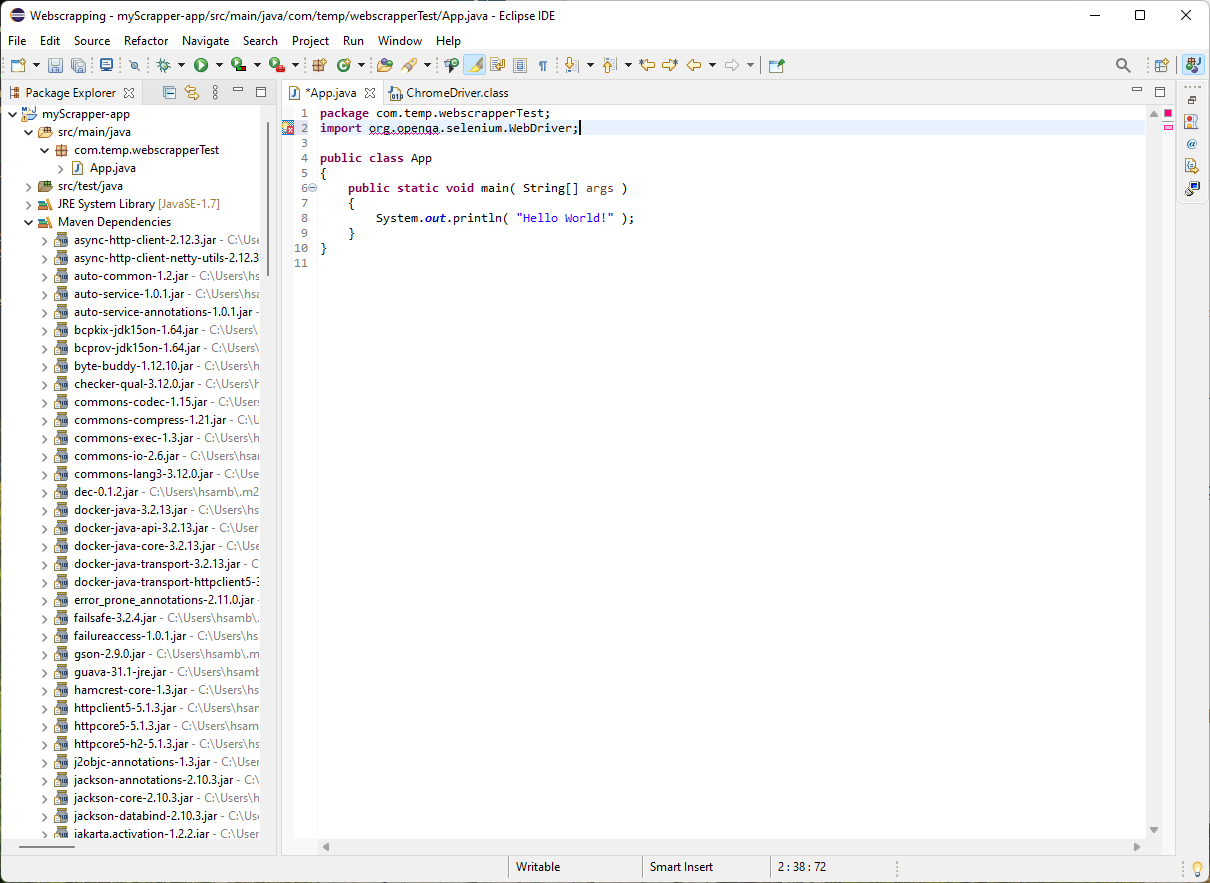Screen dimensions: 1210x883
Task: Click the Open Perspective icon
Action: [1161, 66]
